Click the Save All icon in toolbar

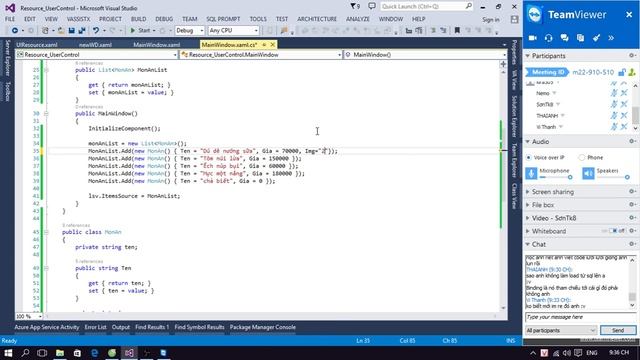click(82, 31)
